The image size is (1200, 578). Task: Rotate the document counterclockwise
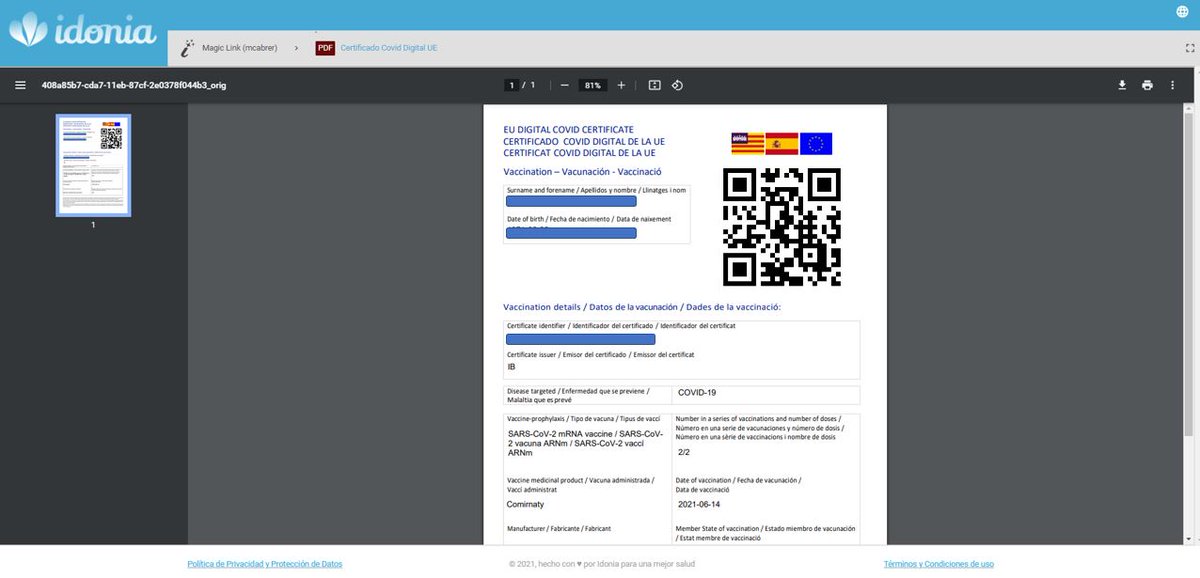click(x=677, y=85)
